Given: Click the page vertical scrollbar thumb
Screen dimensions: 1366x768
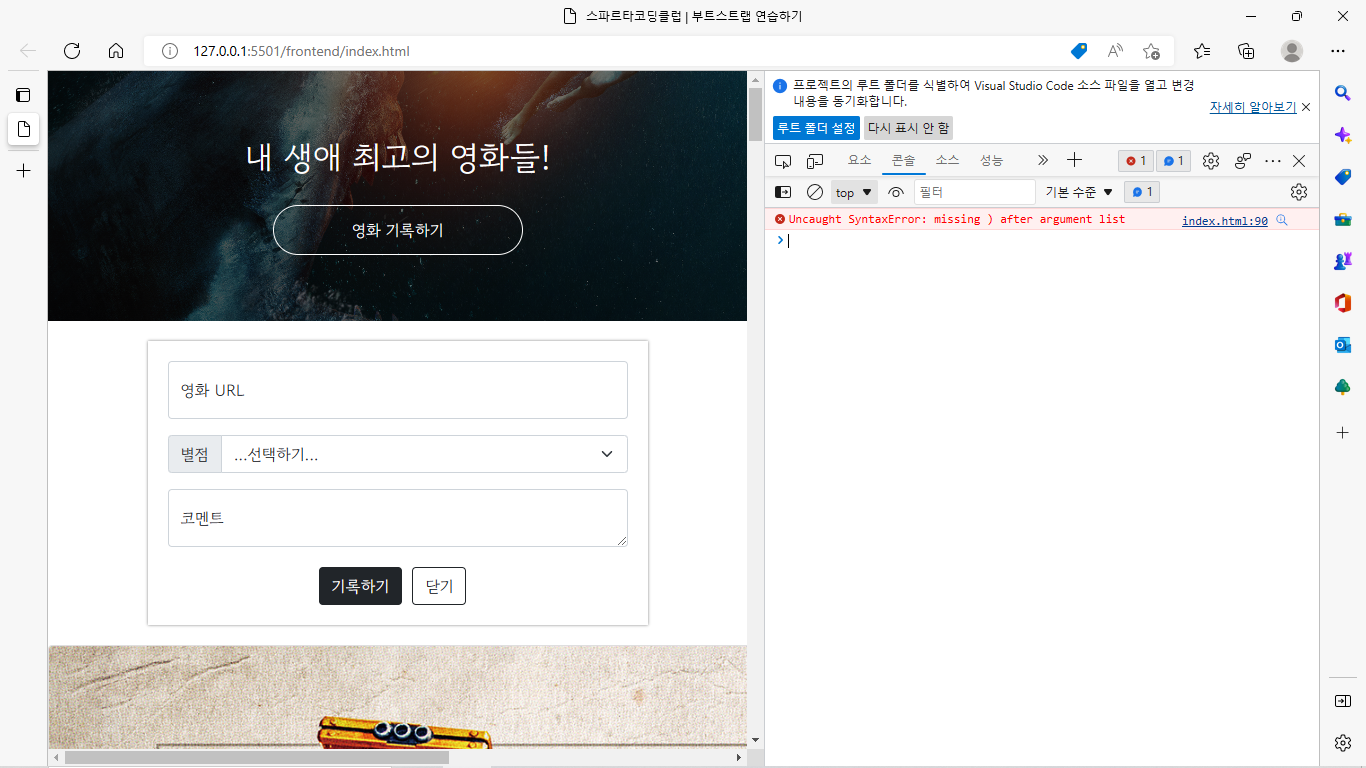Looking at the screenshot, I should point(755,114).
